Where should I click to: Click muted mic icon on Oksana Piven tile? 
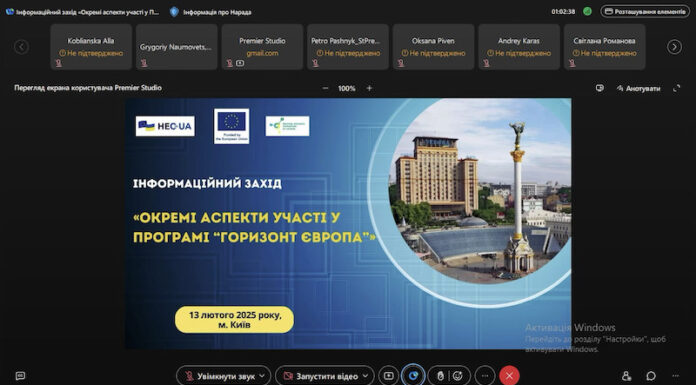pyautogui.click(x=400, y=63)
